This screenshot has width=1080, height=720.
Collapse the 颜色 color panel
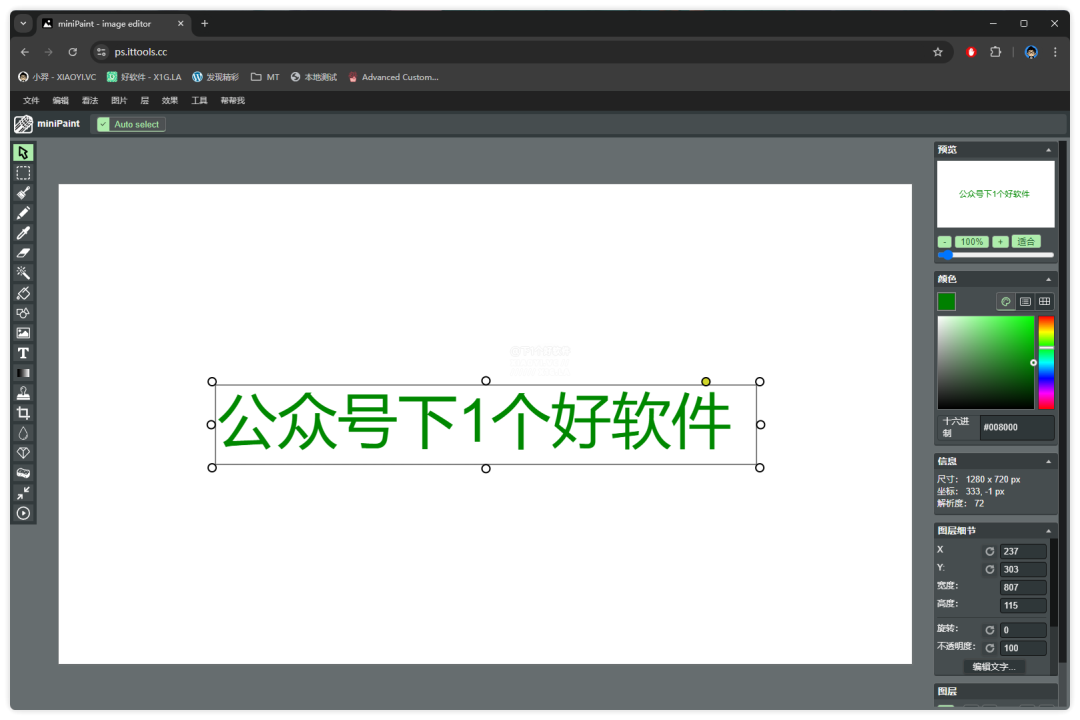click(1048, 279)
